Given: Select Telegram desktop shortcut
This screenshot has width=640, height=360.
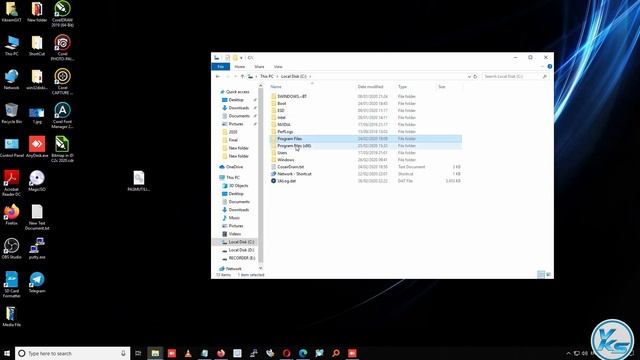Looking at the screenshot, I should click(x=37, y=282).
